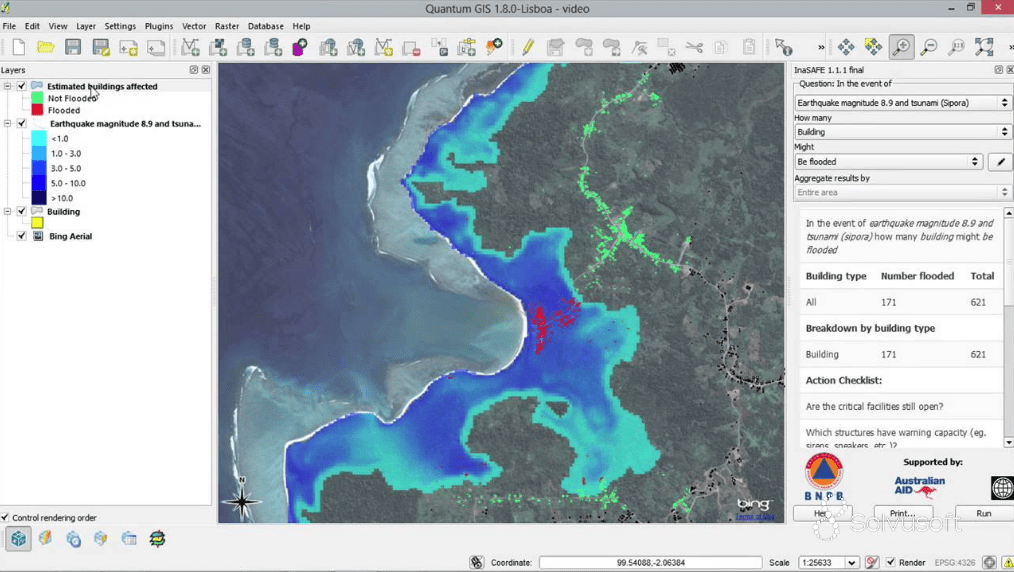Click the InaSAFE results scrollbar down arrow
The image size is (1014, 572).
point(1008,443)
